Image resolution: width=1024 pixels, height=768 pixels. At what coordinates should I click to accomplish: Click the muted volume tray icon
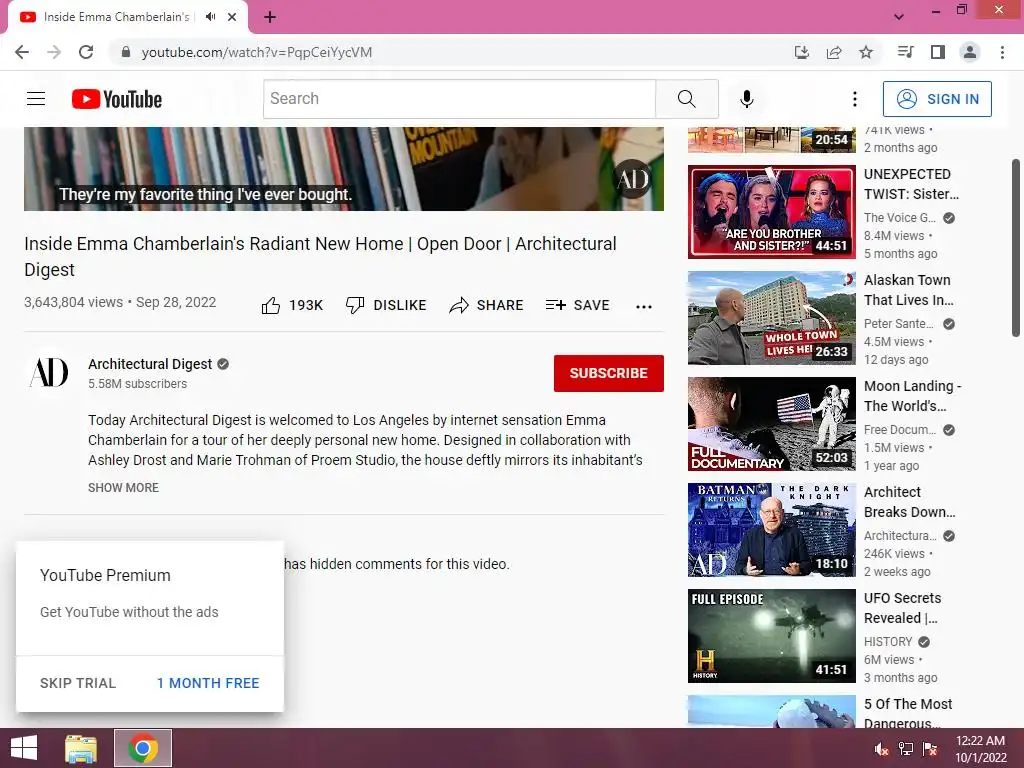(x=882, y=749)
